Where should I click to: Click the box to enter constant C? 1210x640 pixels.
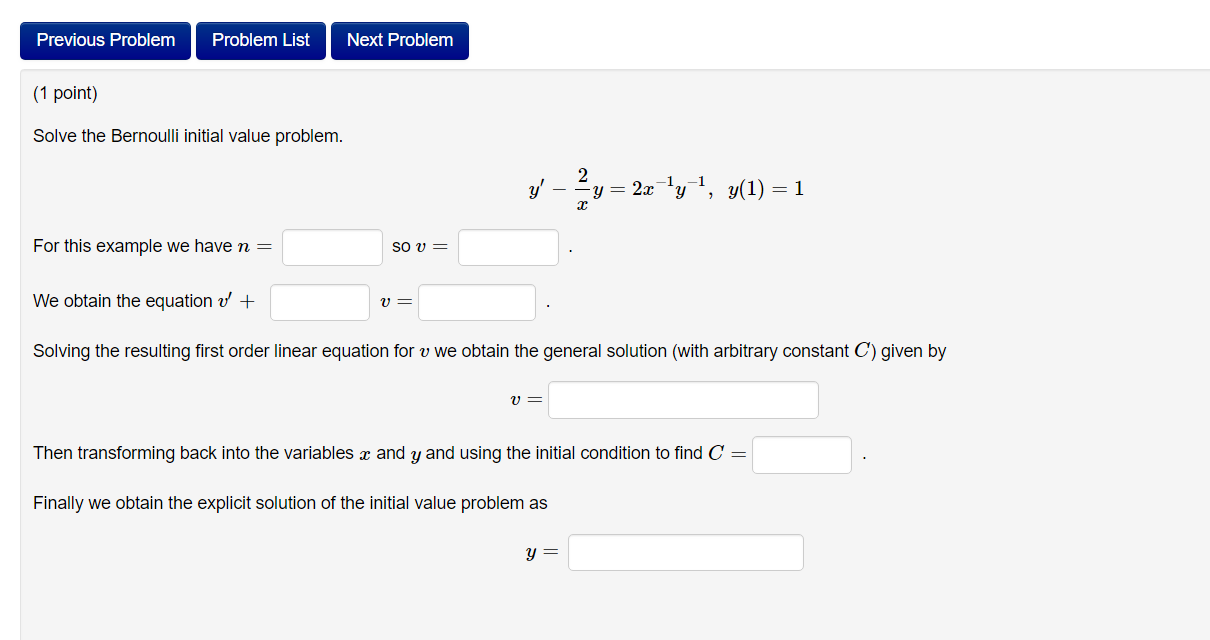tap(801, 454)
